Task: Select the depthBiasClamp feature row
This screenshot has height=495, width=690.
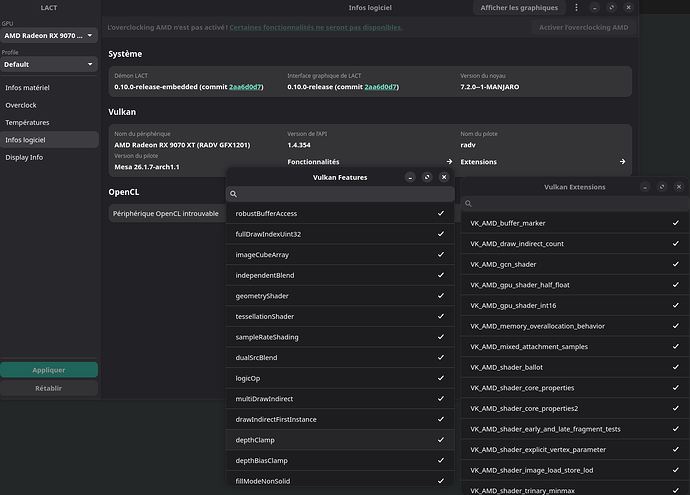Action: (340, 460)
